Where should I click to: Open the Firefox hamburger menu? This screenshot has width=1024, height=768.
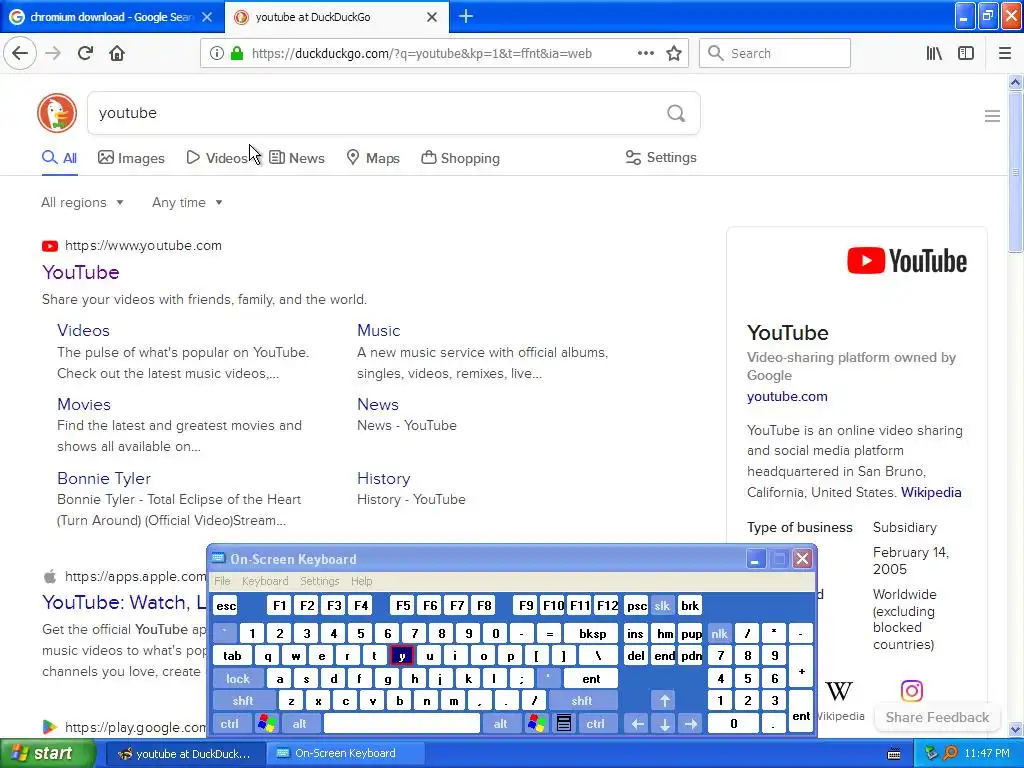[x=1004, y=53]
